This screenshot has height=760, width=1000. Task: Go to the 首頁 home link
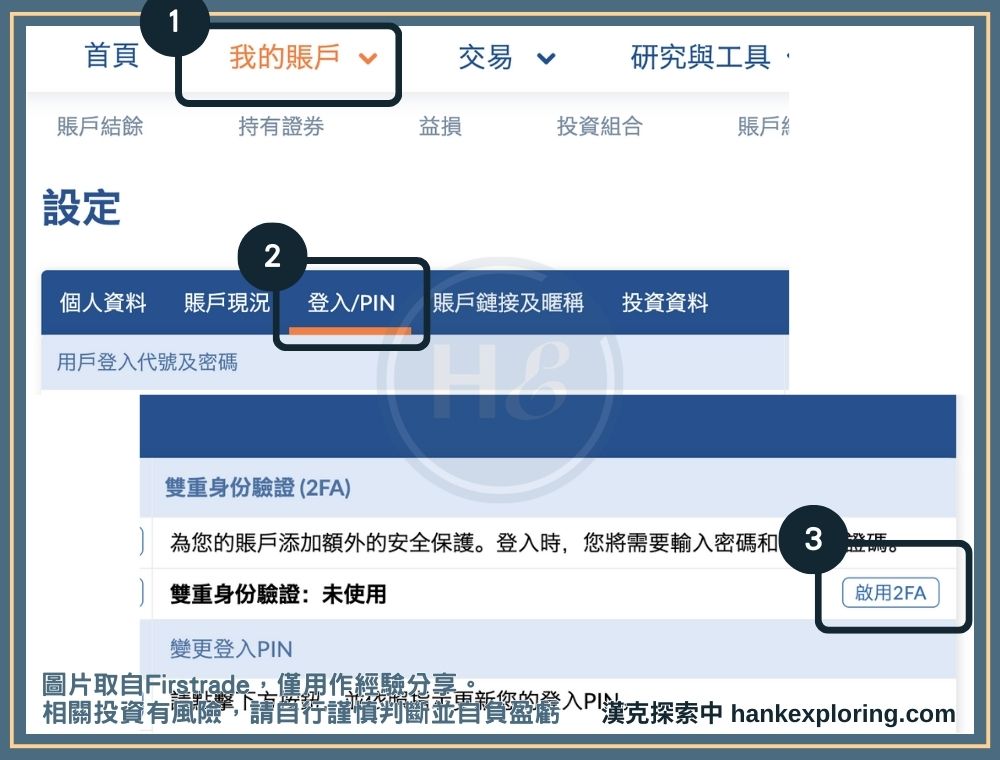(x=111, y=57)
